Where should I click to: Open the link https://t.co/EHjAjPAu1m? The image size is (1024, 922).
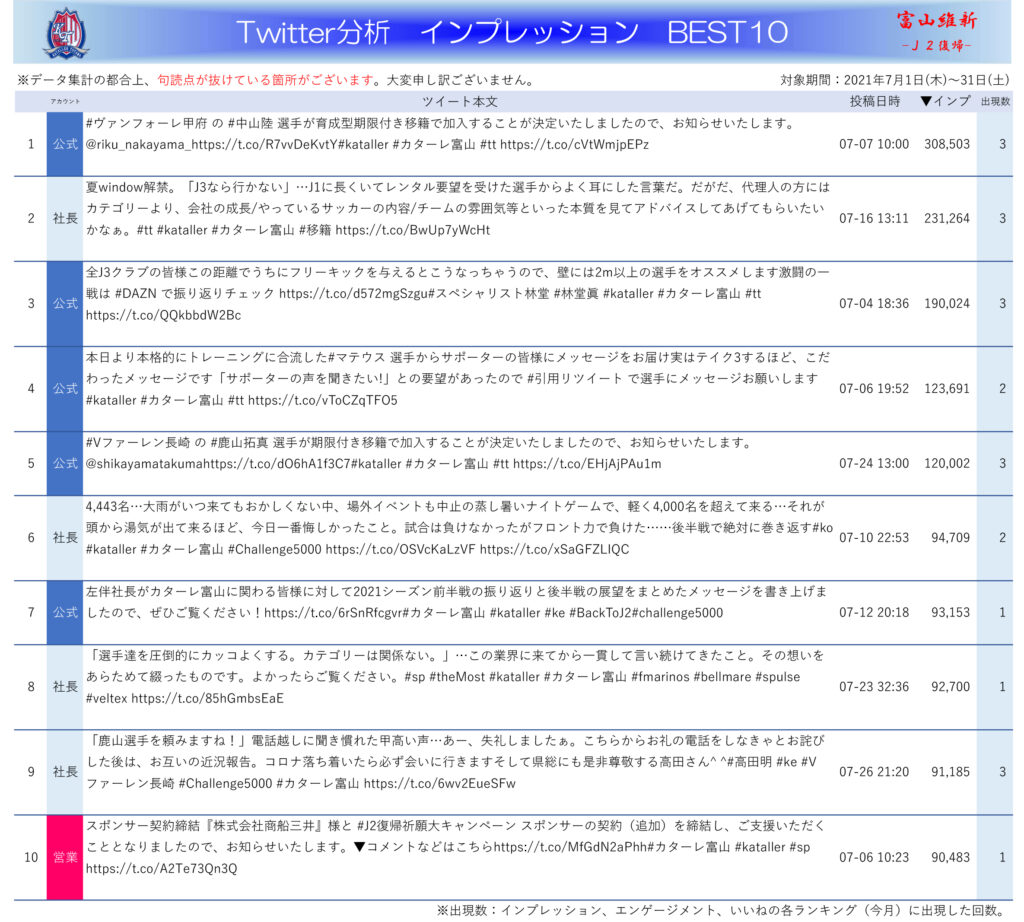click(x=587, y=464)
